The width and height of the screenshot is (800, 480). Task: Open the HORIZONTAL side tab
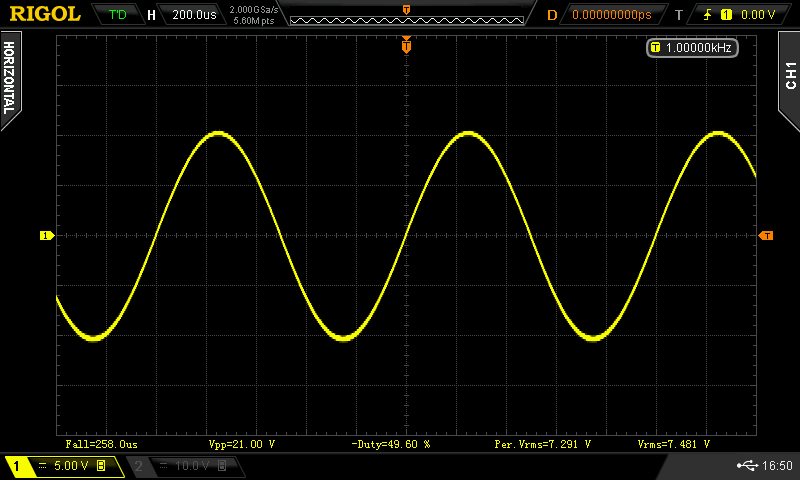[11, 78]
